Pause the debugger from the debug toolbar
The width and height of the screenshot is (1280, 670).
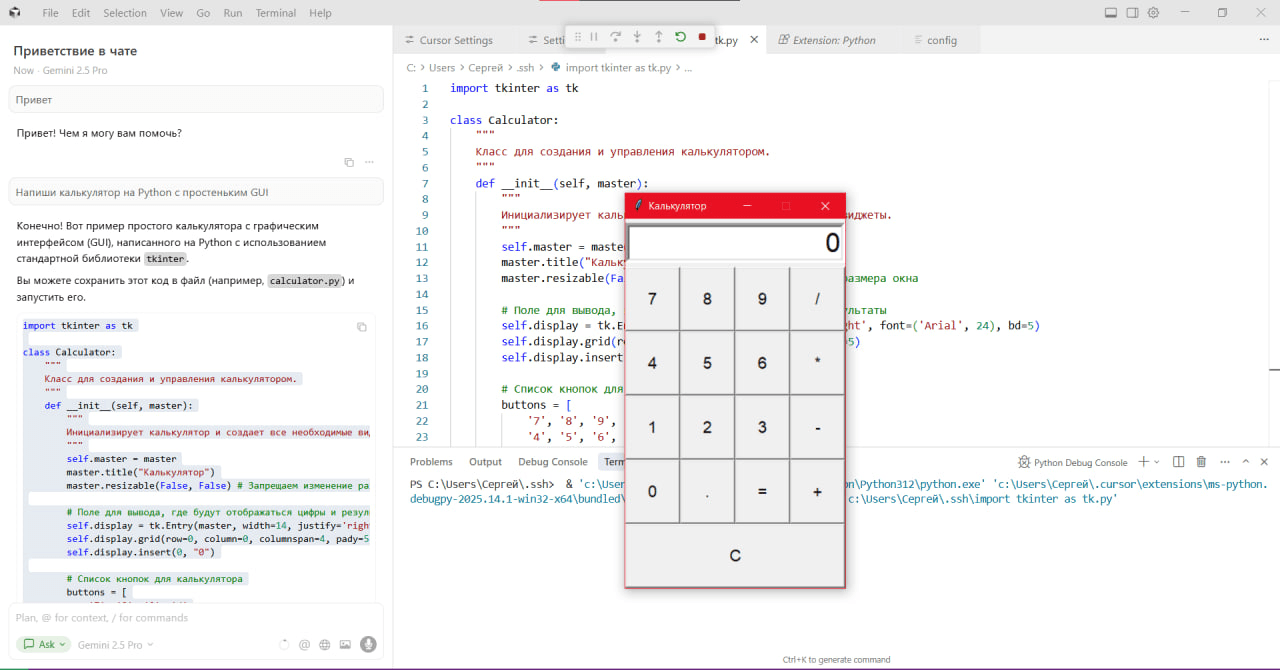click(x=594, y=37)
